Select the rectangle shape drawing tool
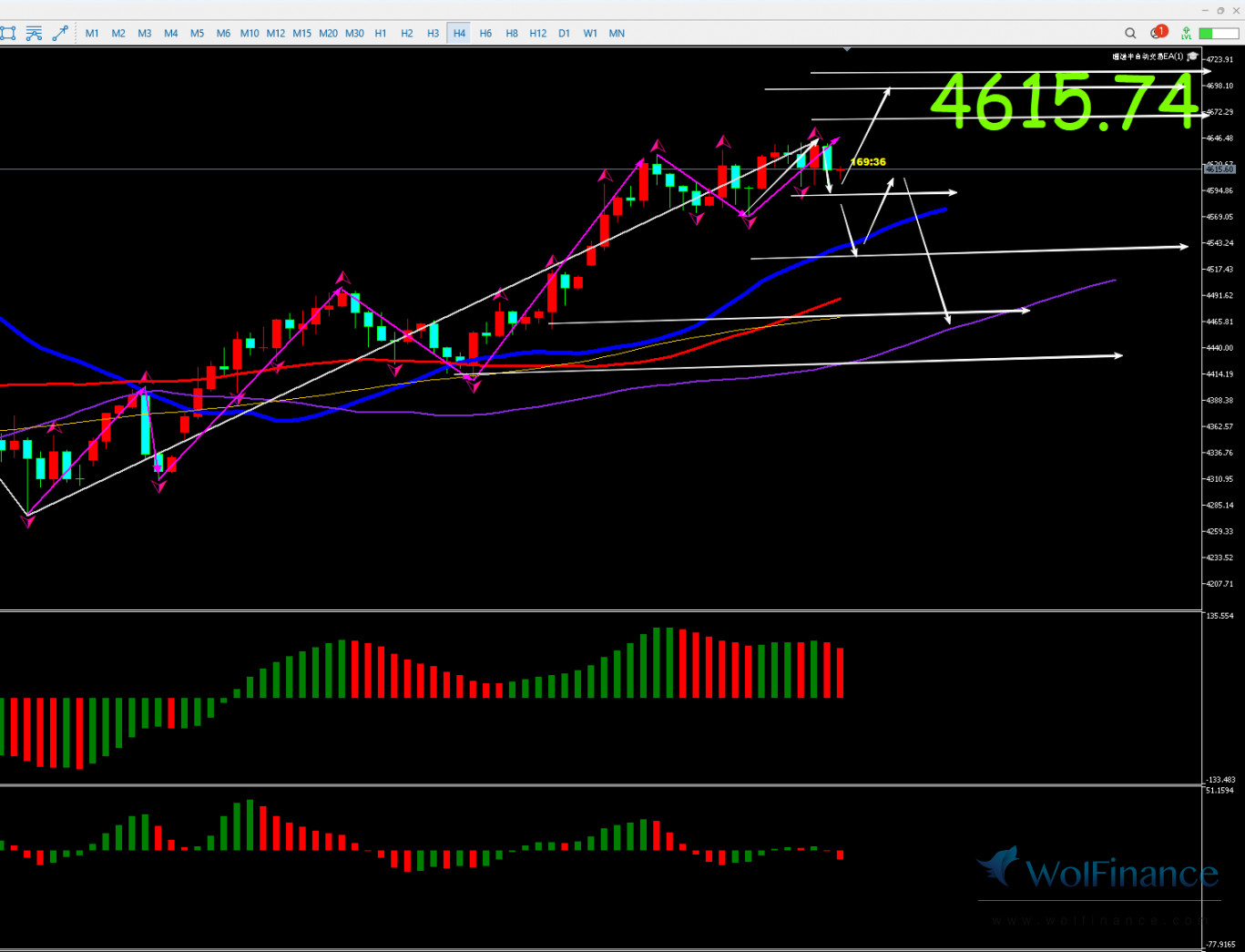The image size is (1245, 952). coord(8,34)
